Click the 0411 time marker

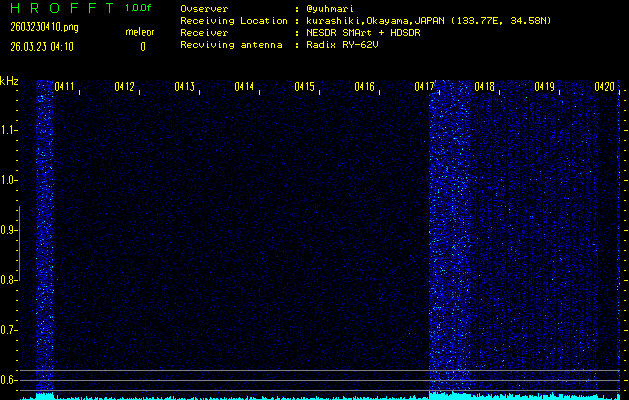tap(65, 87)
